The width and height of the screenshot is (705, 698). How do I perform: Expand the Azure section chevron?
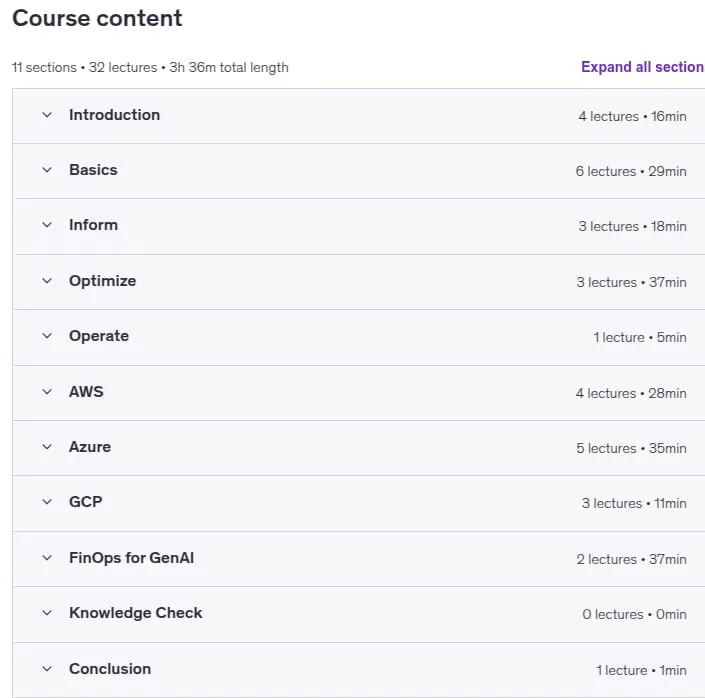47,447
